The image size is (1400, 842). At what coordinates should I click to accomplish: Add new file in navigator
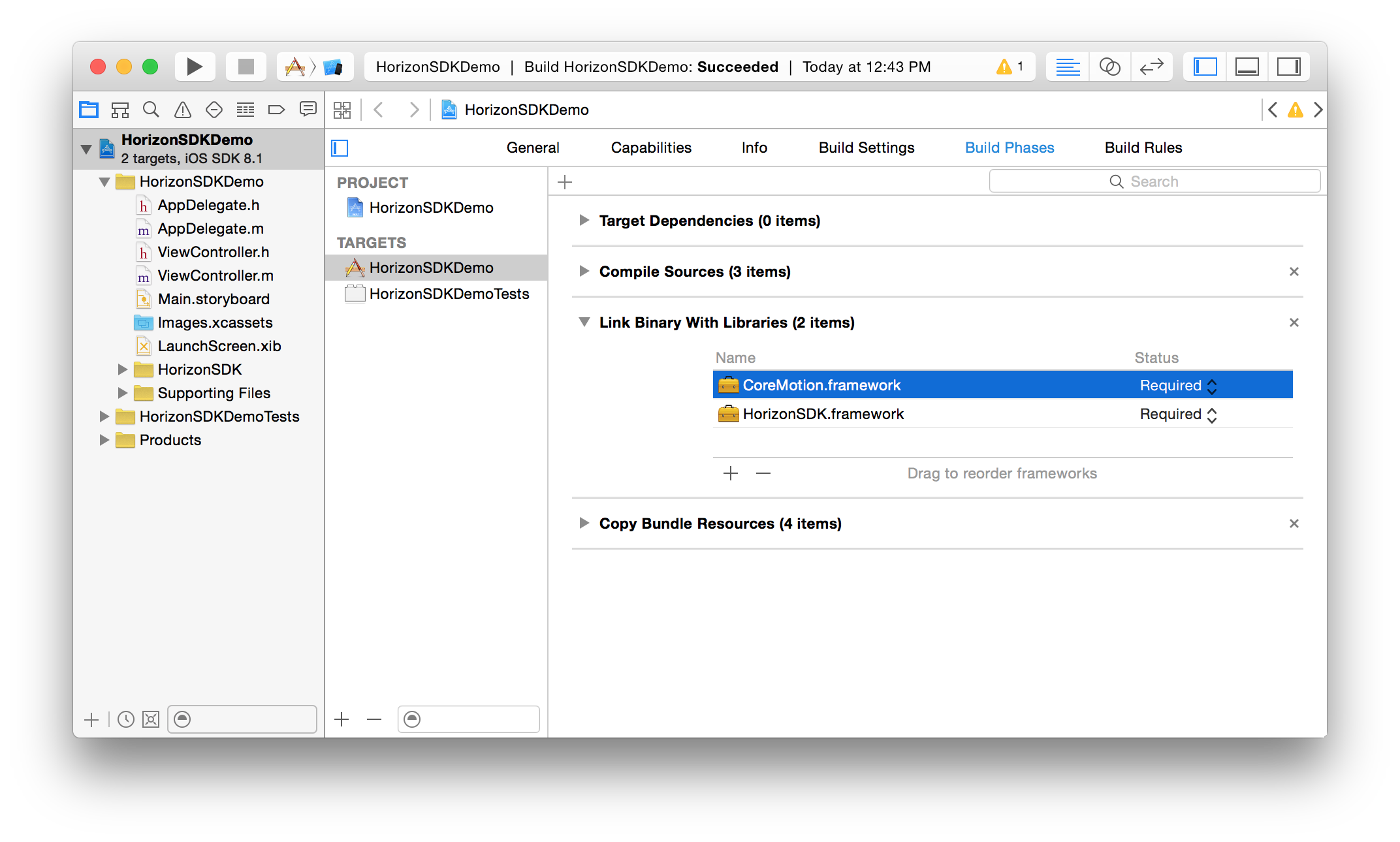[x=91, y=720]
